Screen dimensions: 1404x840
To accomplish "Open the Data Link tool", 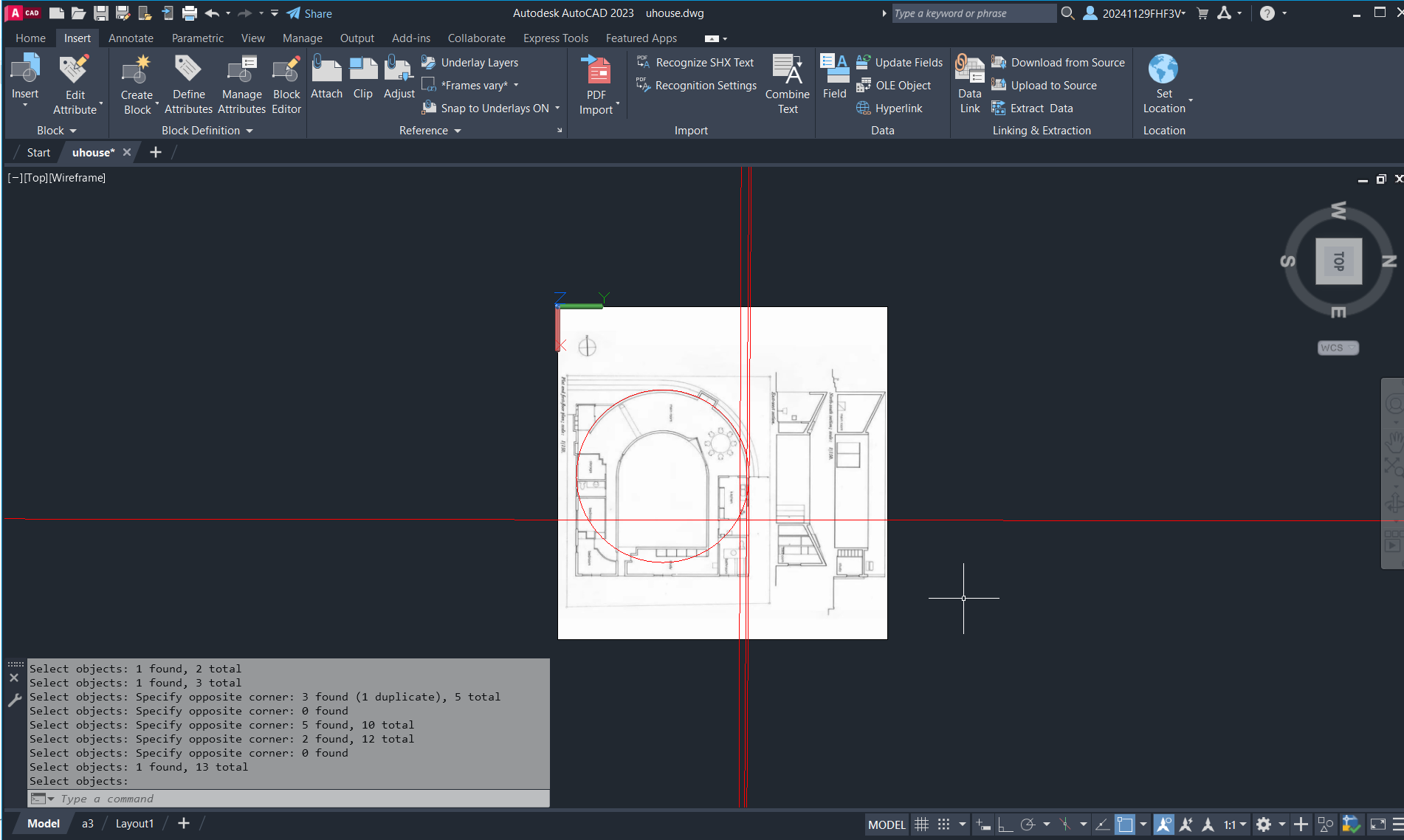I will [969, 71].
